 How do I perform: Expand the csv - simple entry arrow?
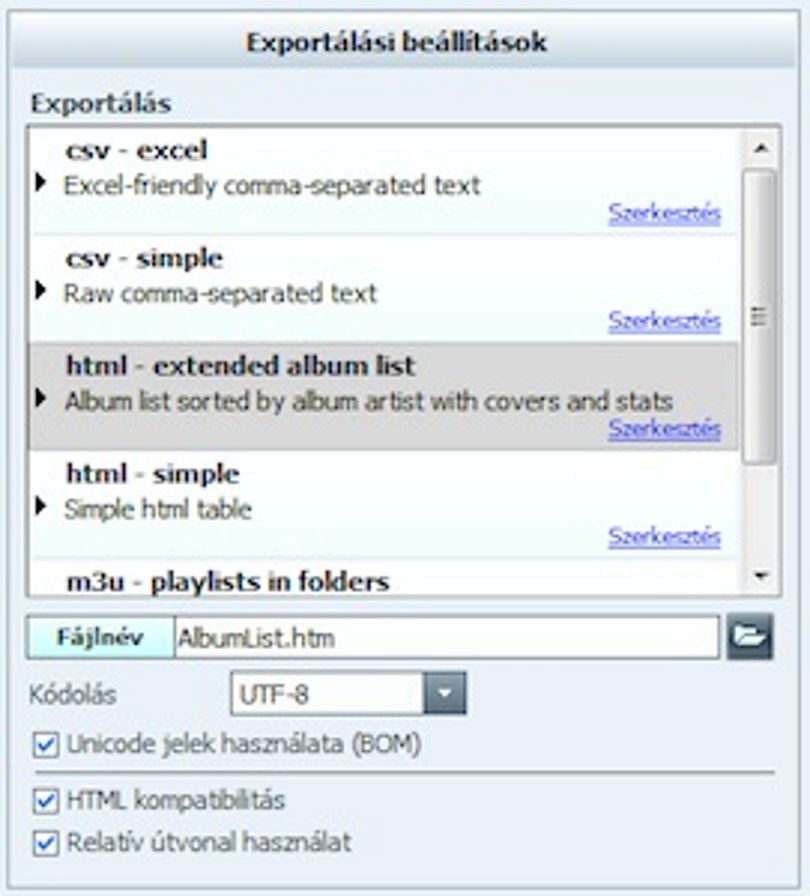pos(40,290)
